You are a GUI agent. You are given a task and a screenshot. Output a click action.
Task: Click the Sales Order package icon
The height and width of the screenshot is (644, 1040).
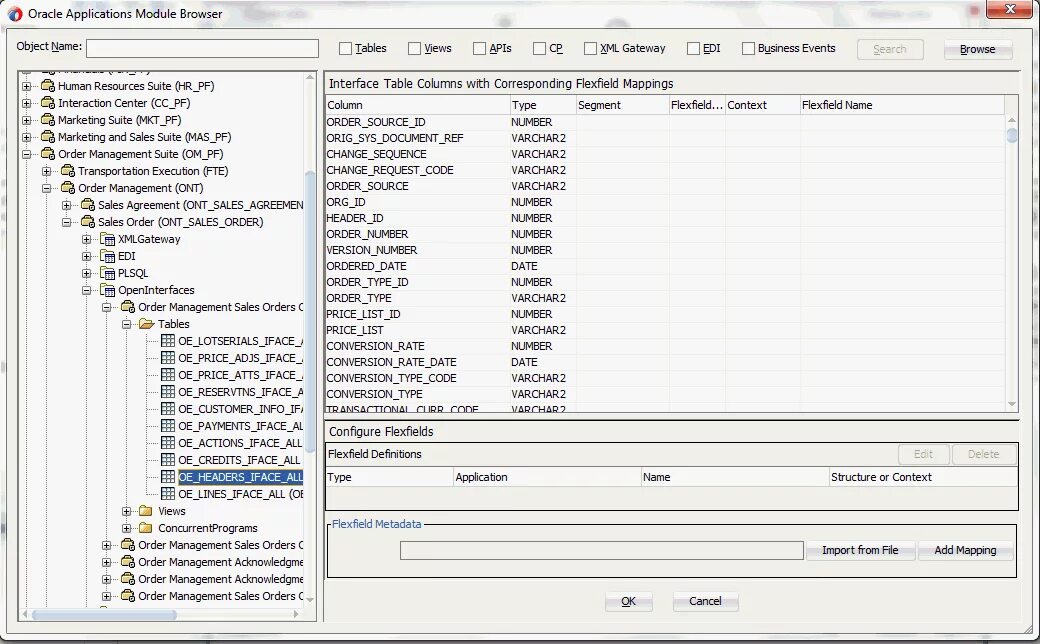(88, 222)
